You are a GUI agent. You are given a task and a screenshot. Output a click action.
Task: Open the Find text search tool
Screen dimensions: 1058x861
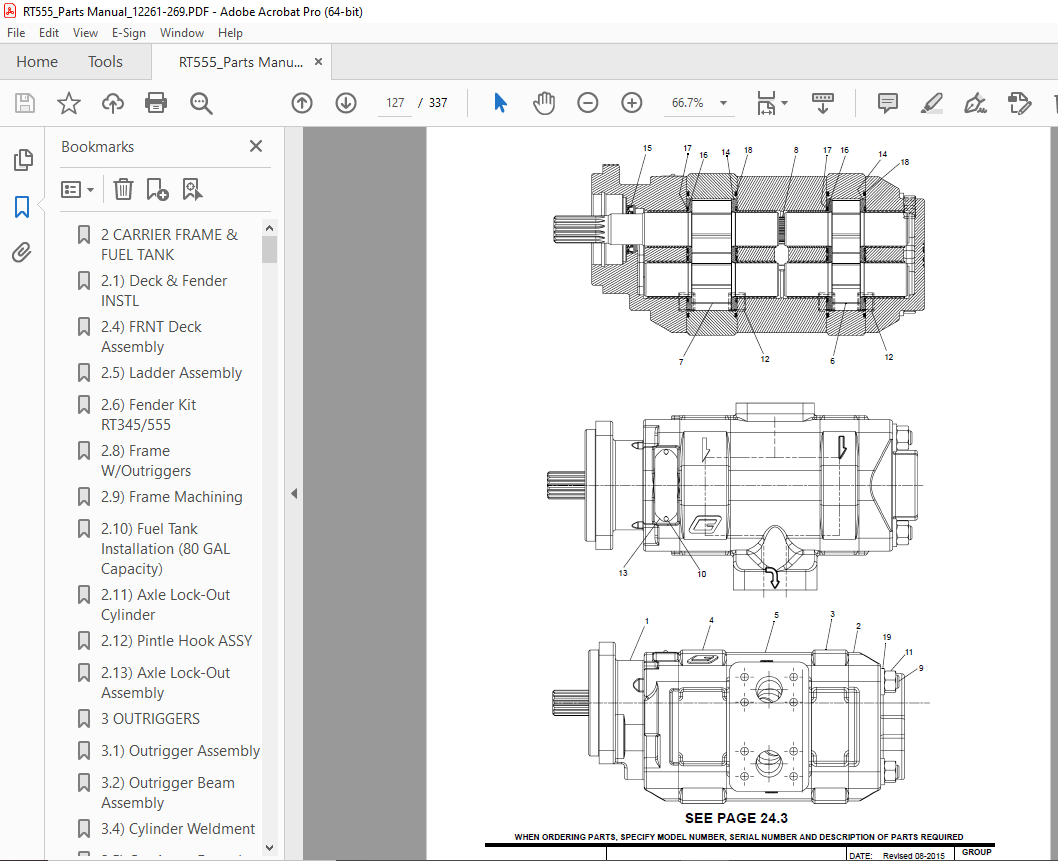coord(201,103)
